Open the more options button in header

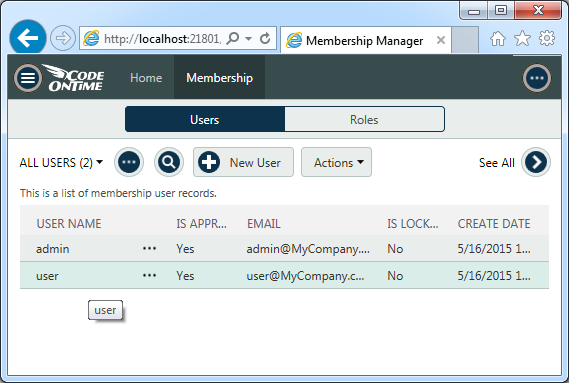coord(537,78)
